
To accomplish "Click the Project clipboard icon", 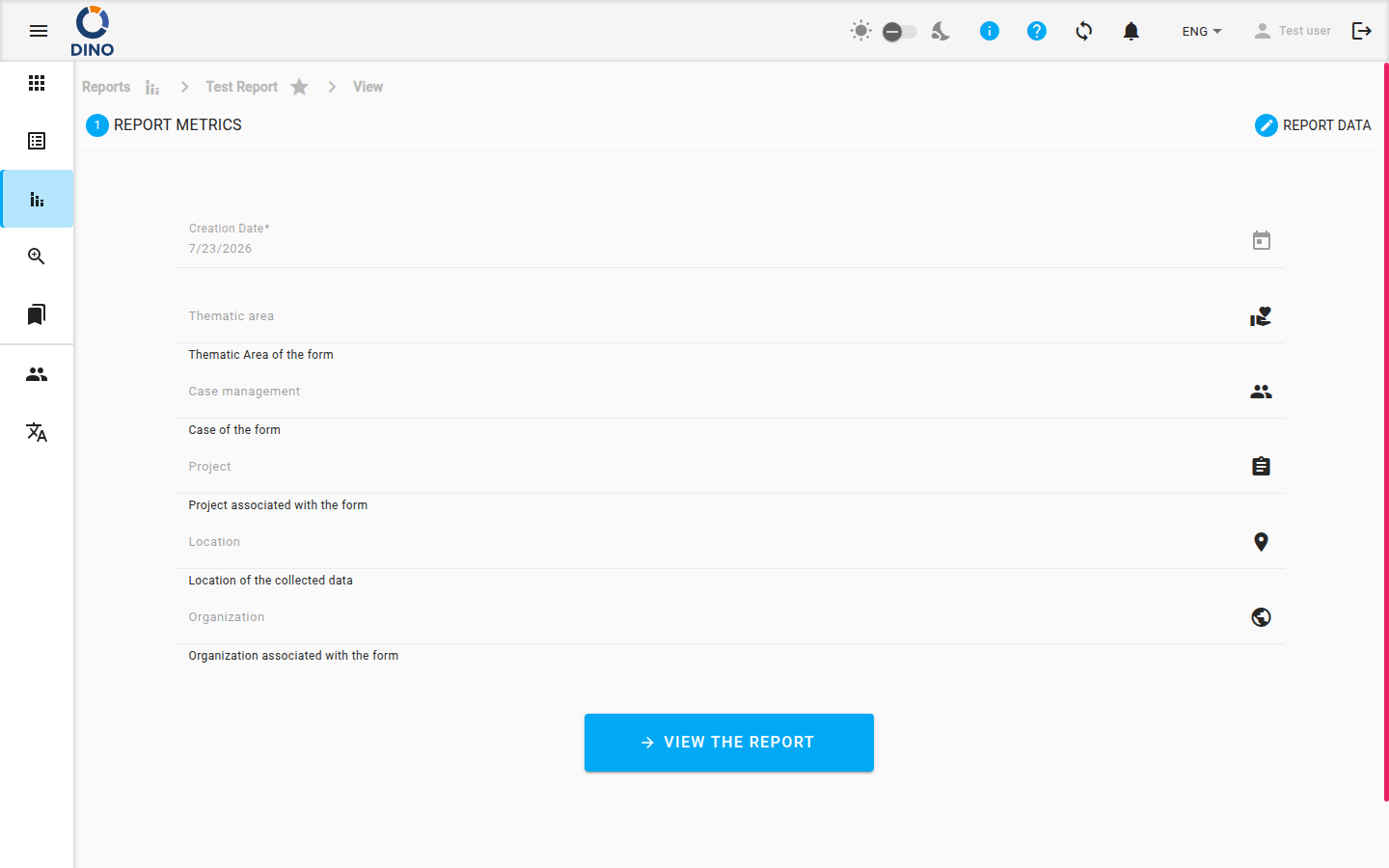I will (x=1261, y=467).
